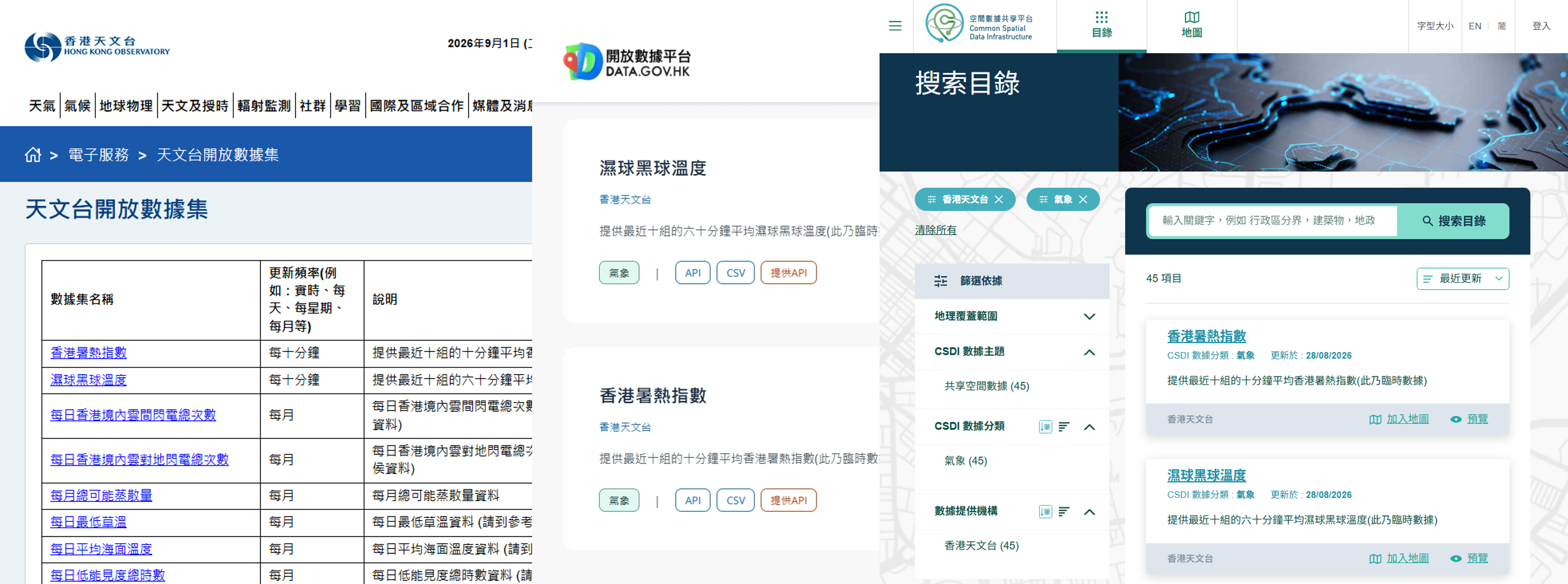Open the 最近更新 sort dropdown
This screenshot has height=584, width=1568.
pyautogui.click(x=1462, y=278)
